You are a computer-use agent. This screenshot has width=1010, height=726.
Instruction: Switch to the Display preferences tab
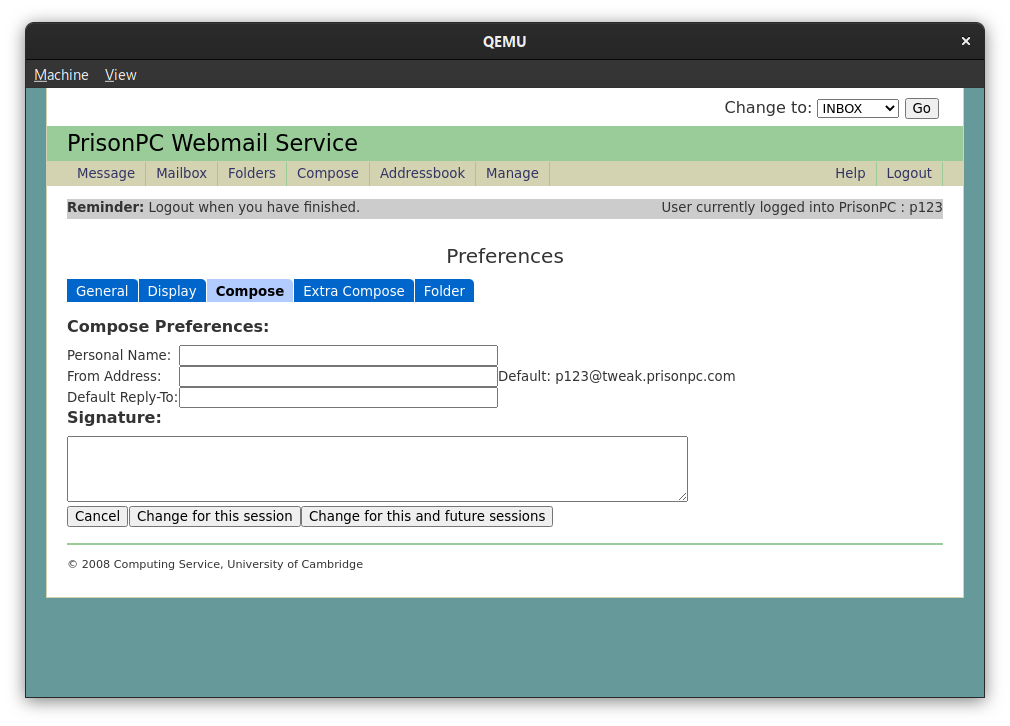pos(172,291)
